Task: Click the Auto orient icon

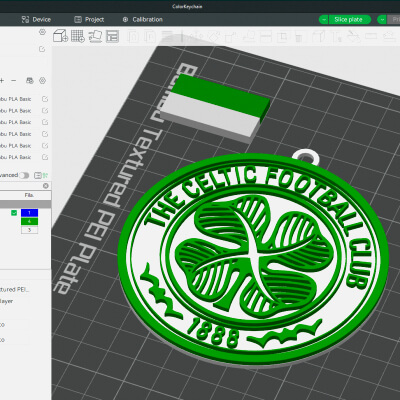Action: point(95,36)
